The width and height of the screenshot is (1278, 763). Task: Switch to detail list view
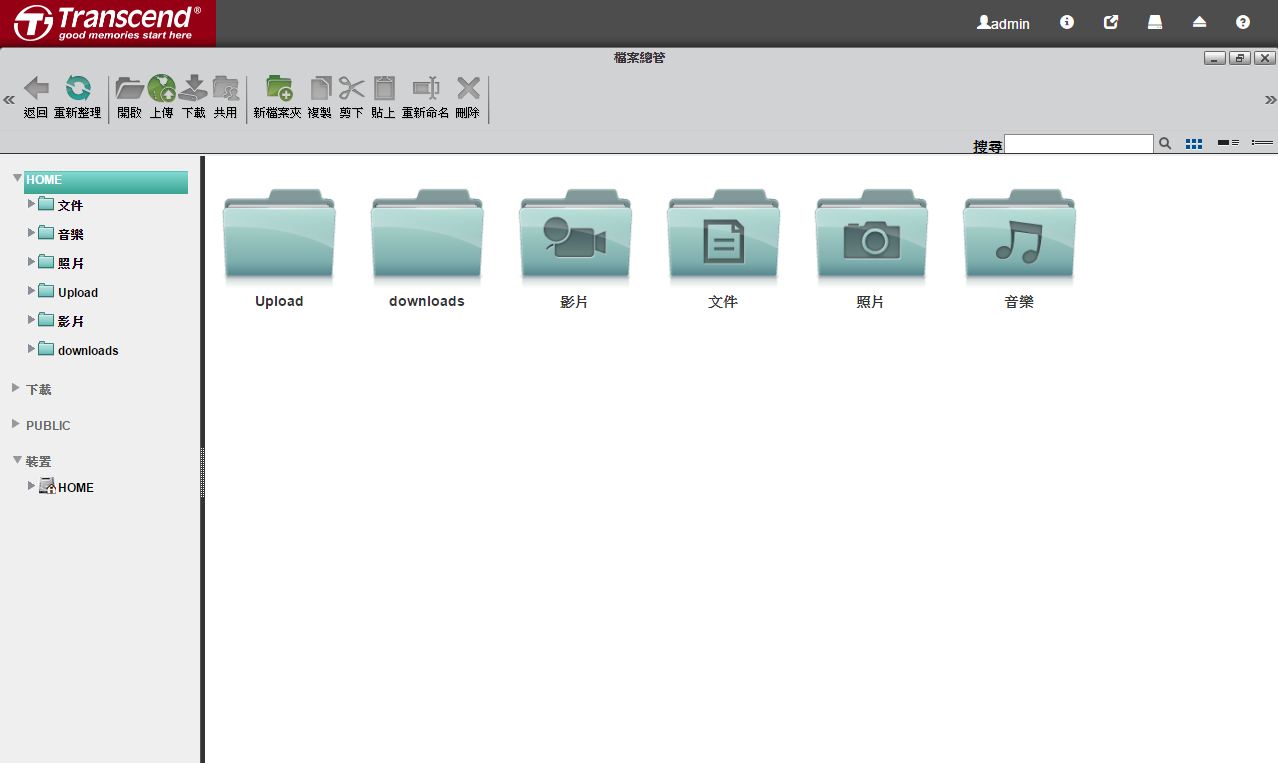pyautogui.click(x=1229, y=143)
